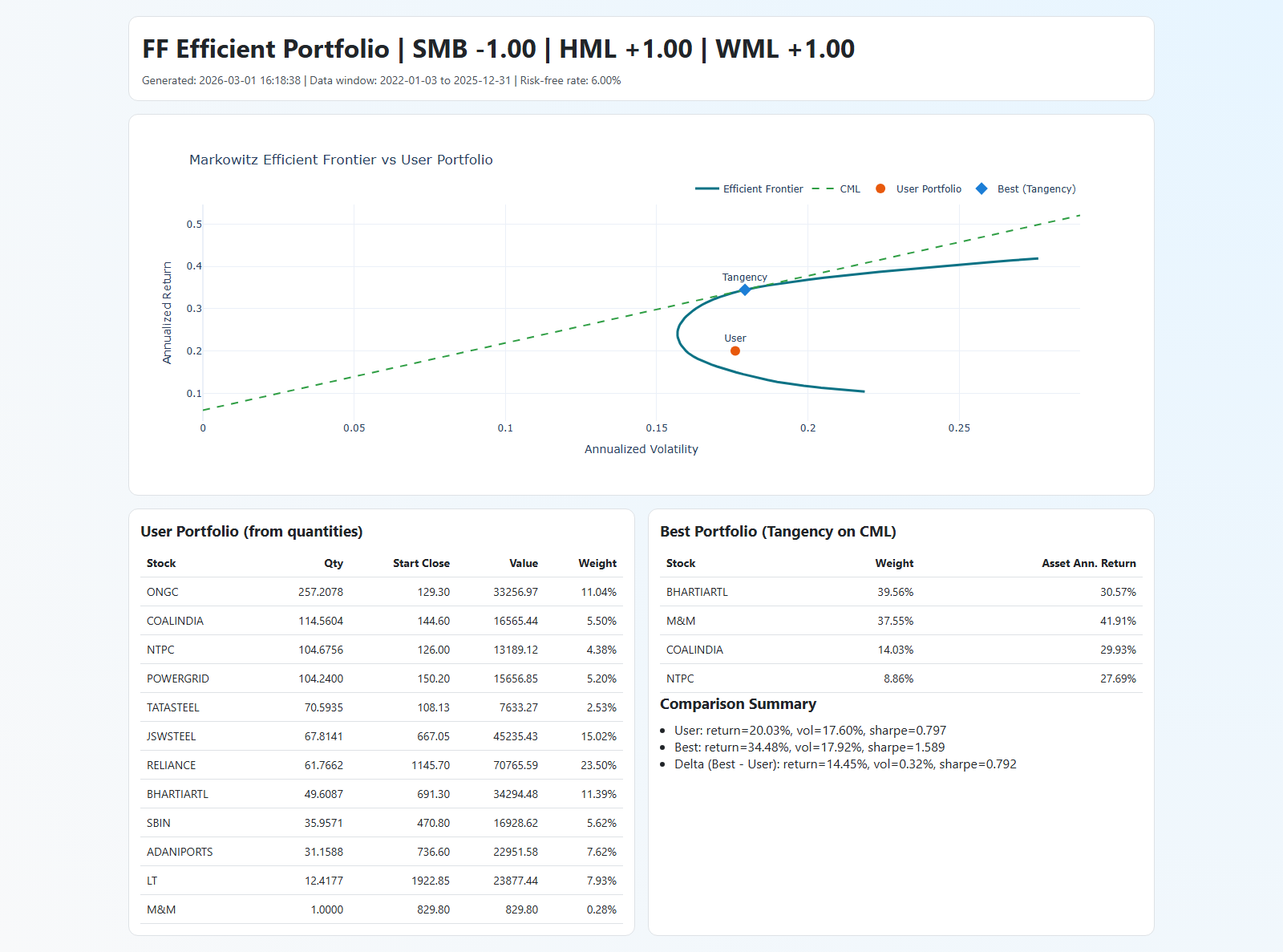Click the 'Comparison Summary' heading
The height and width of the screenshot is (952, 1283).
click(738, 704)
